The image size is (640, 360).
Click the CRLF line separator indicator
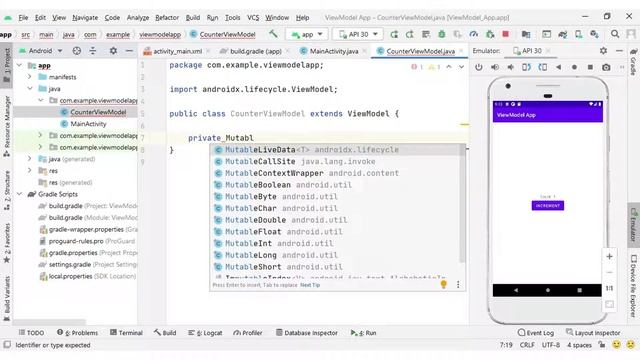[x=527, y=345]
